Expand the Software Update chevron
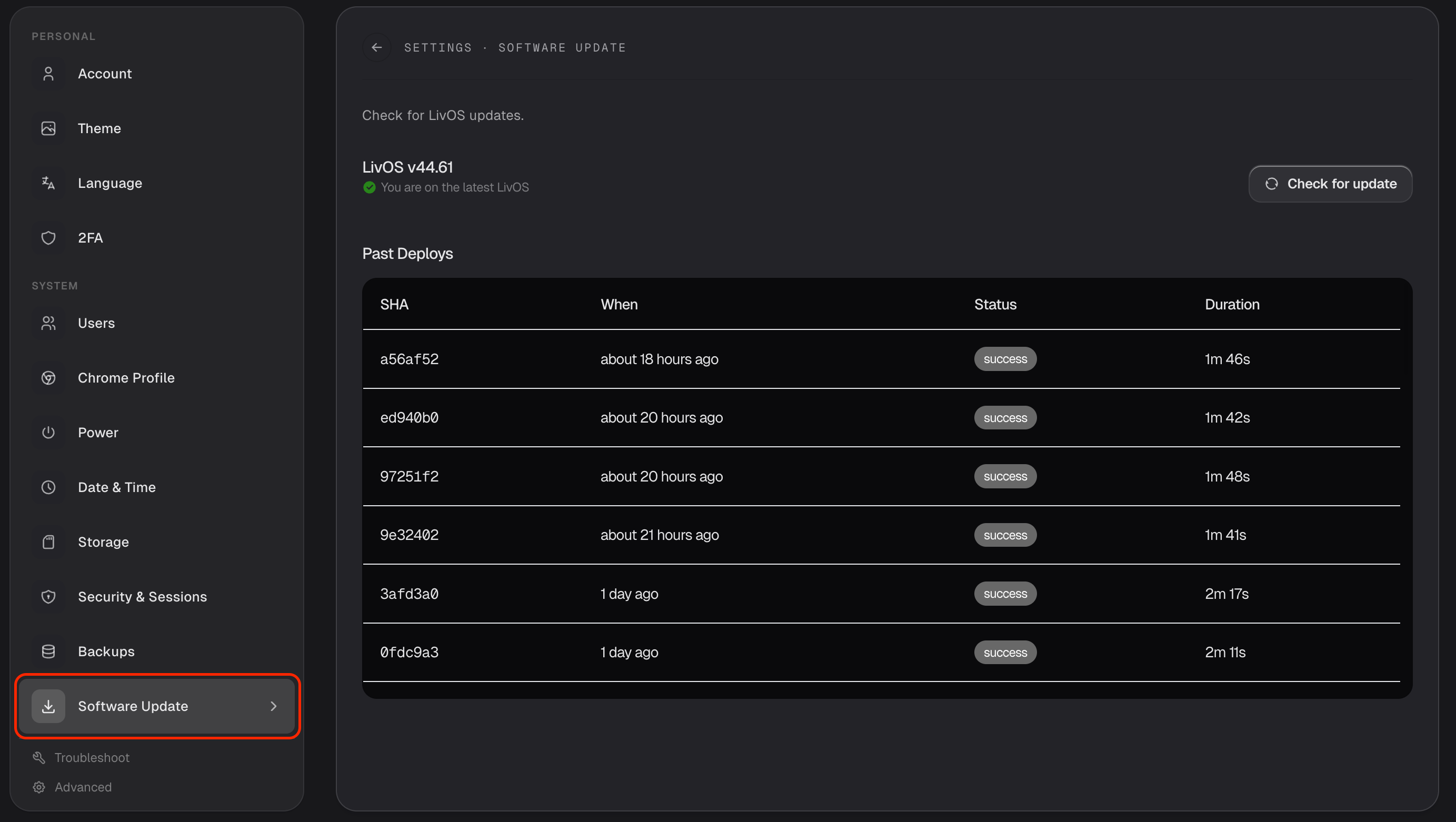1456x822 pixels. click(x=274, y=706)
